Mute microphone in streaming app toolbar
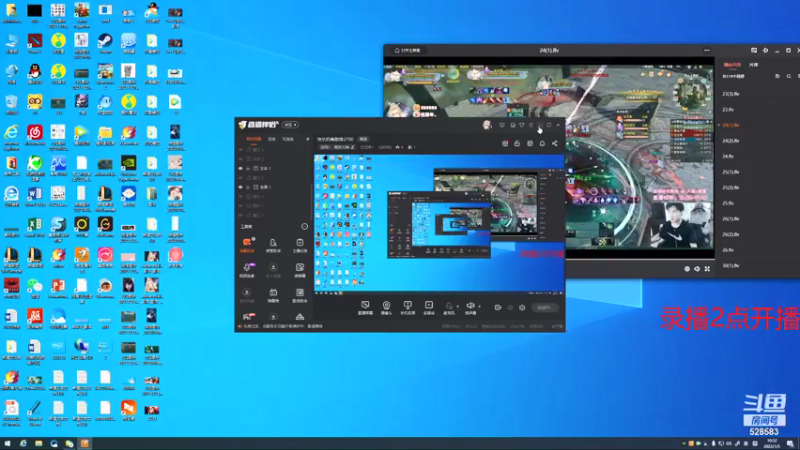The image size is (800, 450). (448, 306)
